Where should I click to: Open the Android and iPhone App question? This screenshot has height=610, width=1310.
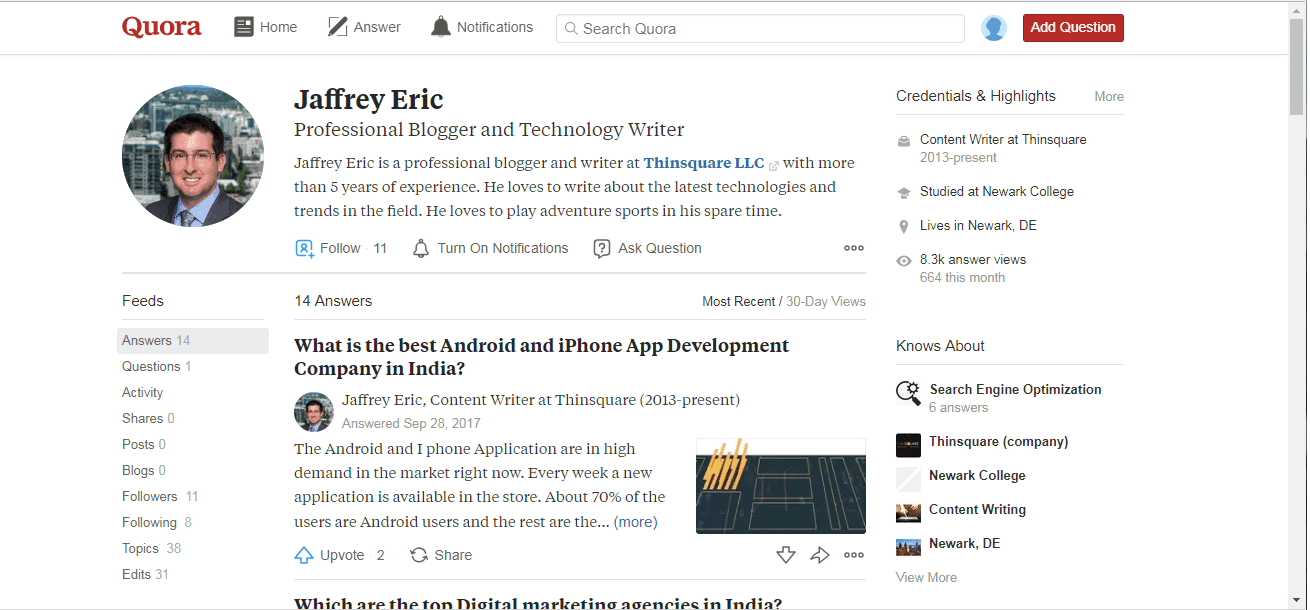[x=542, y=357]
